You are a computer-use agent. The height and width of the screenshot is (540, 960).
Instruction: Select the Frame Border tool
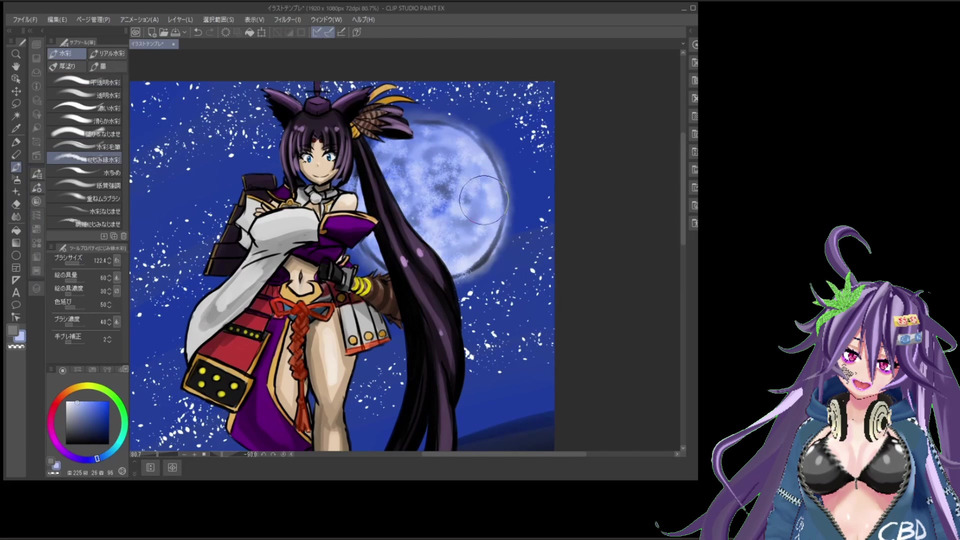pyautogui.click(x=16, y=268)
